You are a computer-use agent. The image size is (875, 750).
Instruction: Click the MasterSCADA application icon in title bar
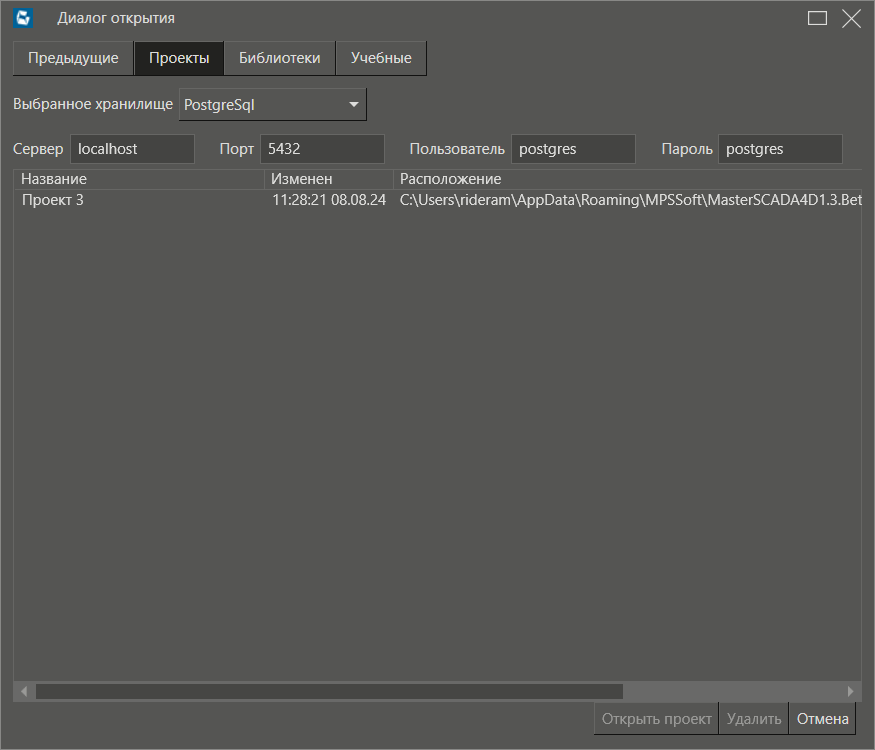[x=22, y=17]
